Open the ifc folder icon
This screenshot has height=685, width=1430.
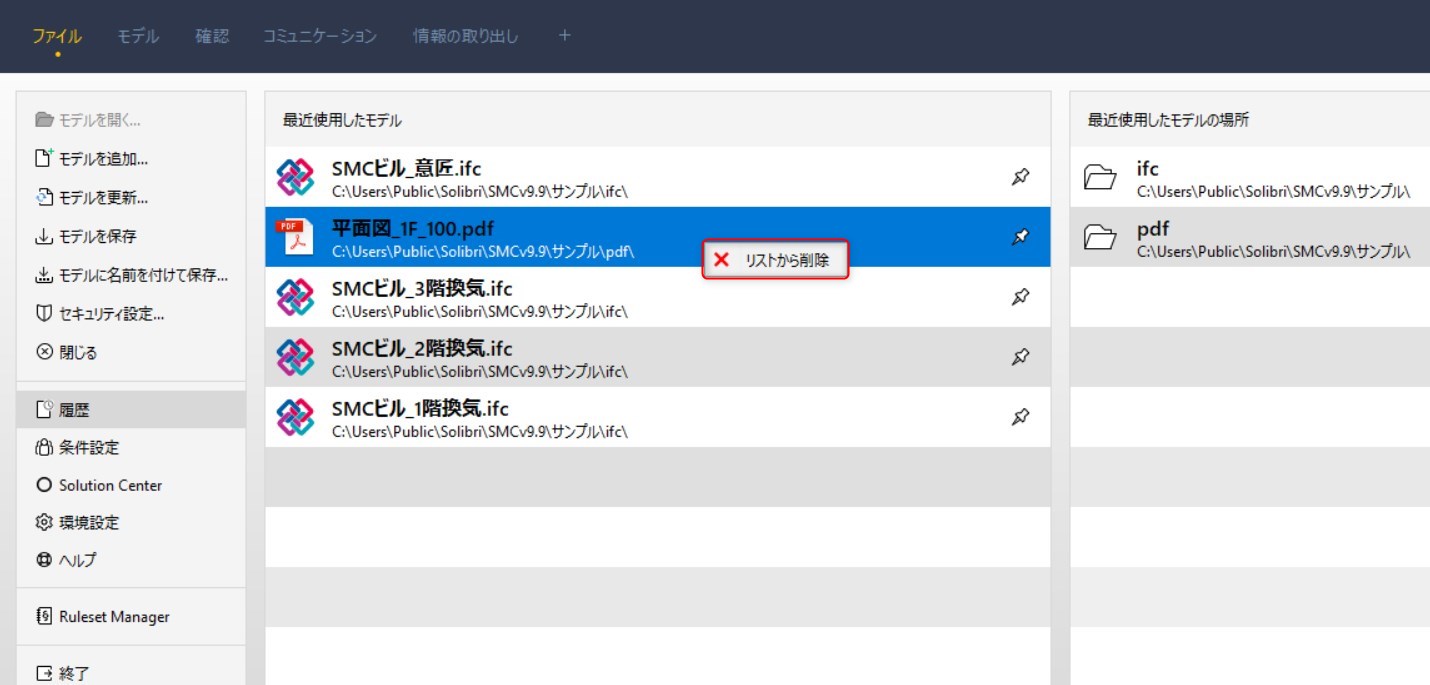tap(1100, 178)
